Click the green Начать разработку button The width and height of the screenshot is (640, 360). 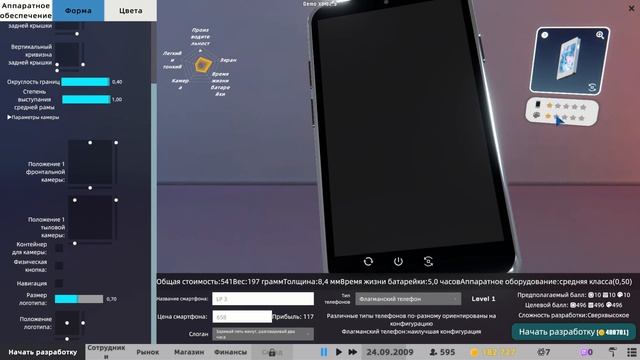[x=573, y=332]
